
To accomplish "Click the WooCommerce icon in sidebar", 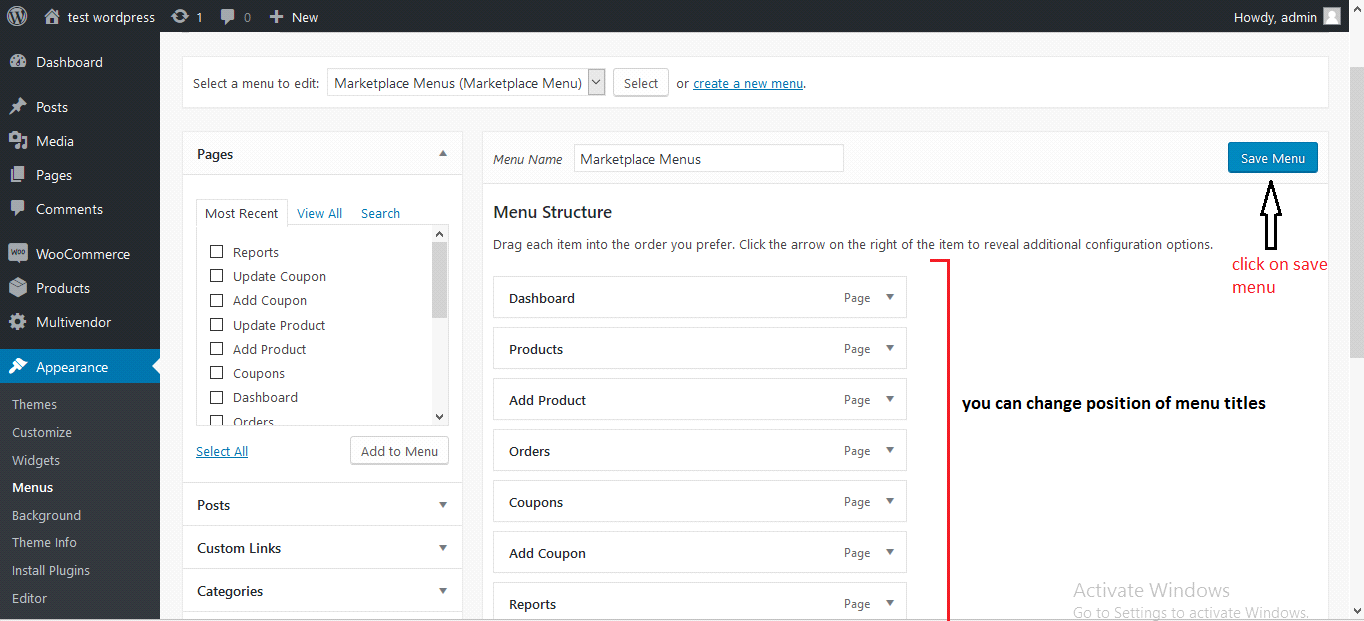I will pos(18,254).
